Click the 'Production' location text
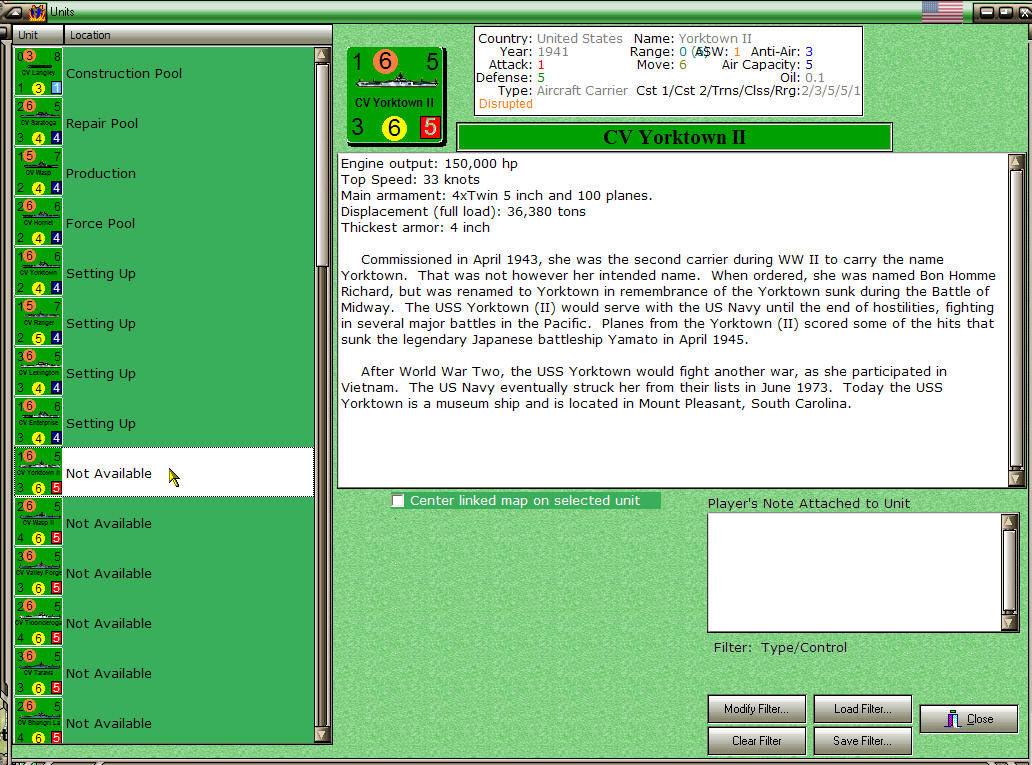 pyautogui.click(x=101, y=173)
